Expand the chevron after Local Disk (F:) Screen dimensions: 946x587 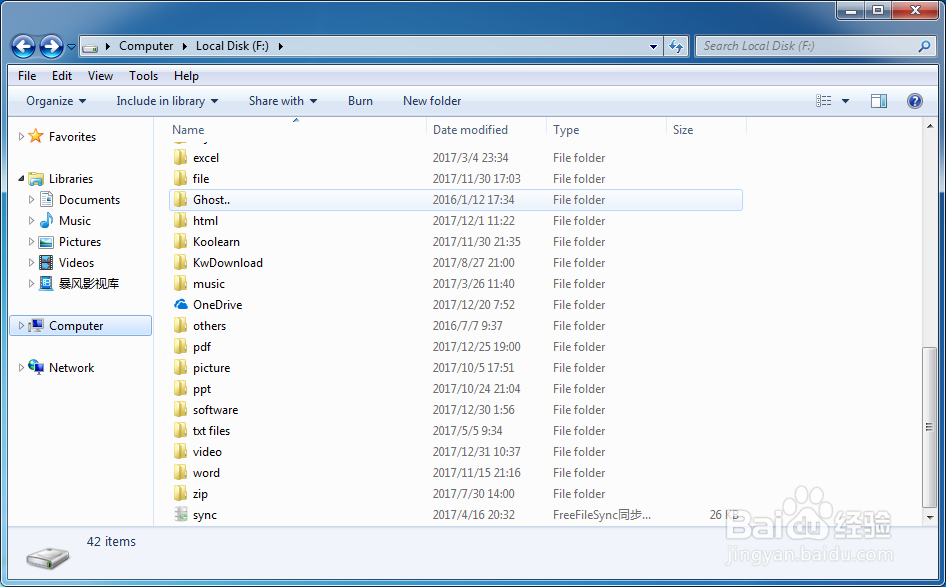281,46
